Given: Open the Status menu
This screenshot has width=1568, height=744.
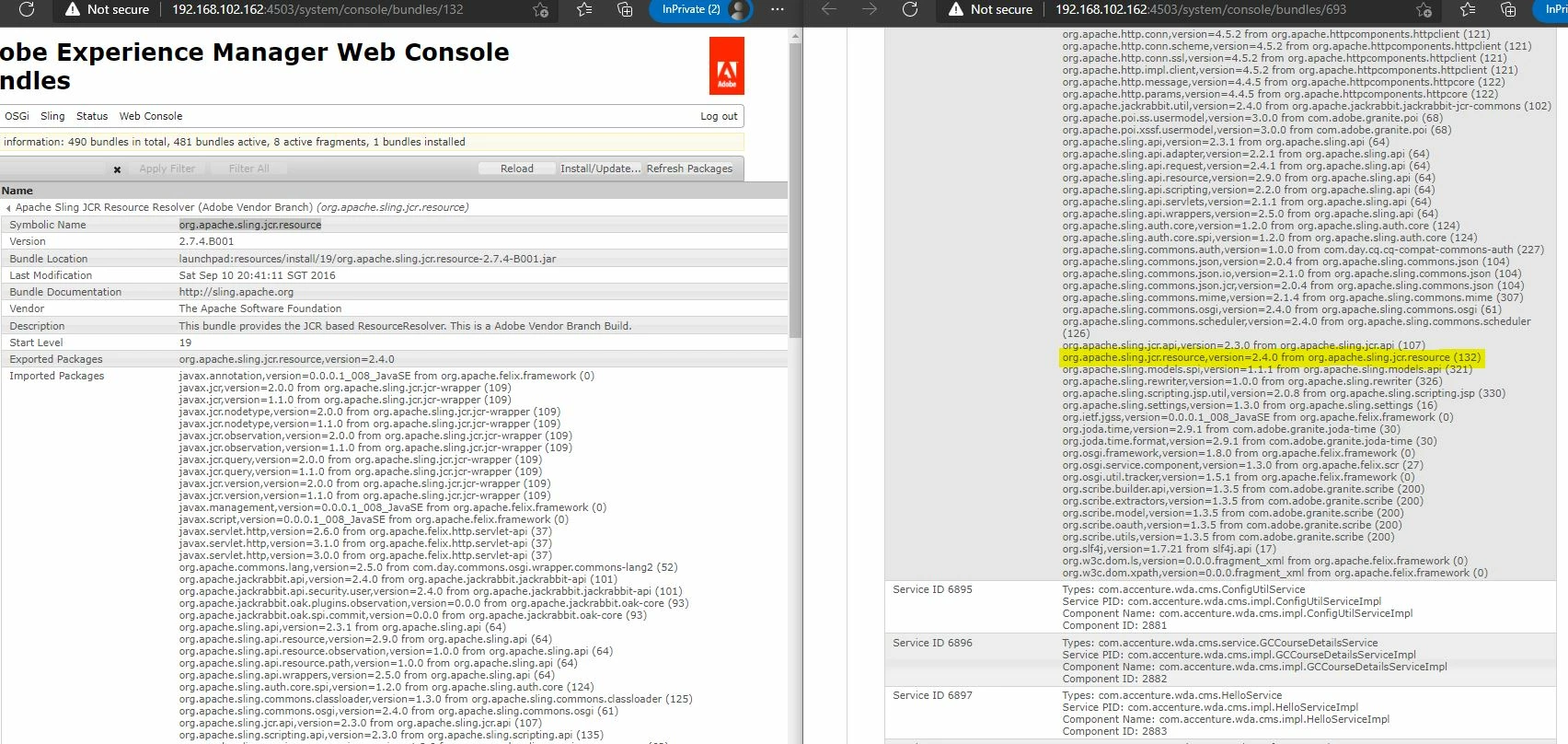Looking at the screenshot, I should pyautogui.click(x=92, y=116).
